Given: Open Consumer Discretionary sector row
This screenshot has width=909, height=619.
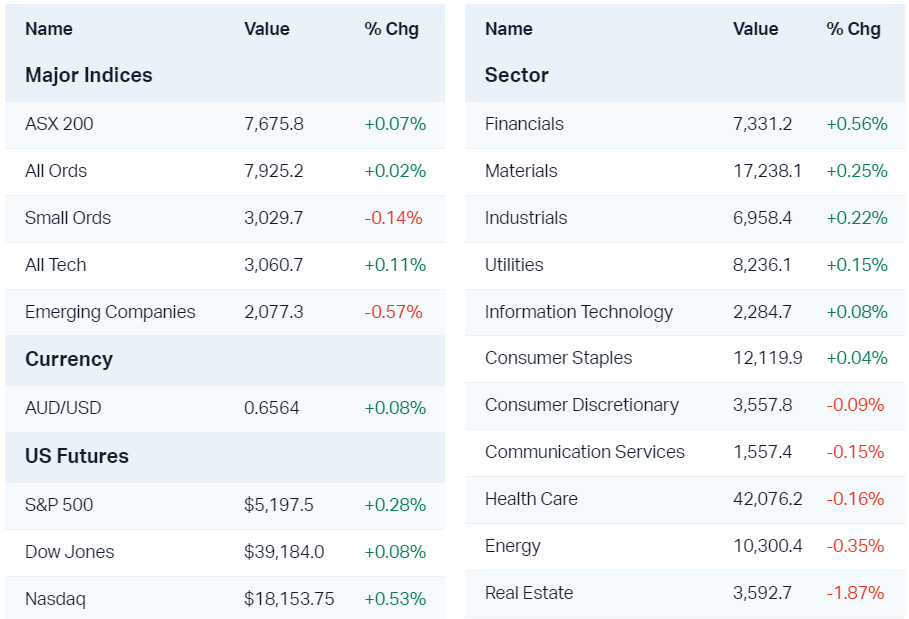Looking at the screenshot, I should (582, 405).
